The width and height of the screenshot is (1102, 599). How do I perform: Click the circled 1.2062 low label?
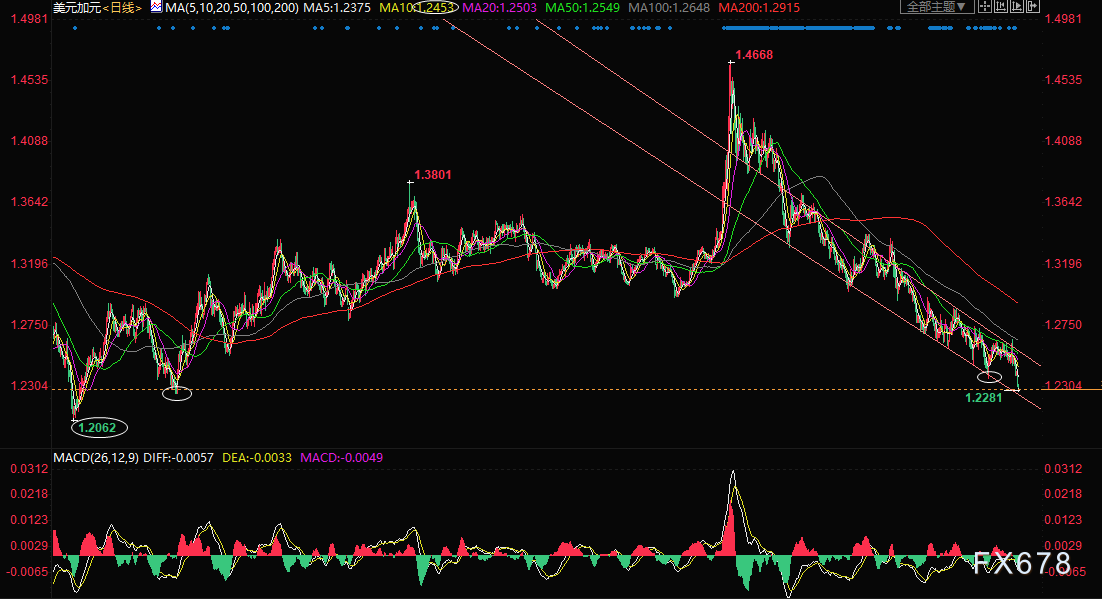(98, 427)
